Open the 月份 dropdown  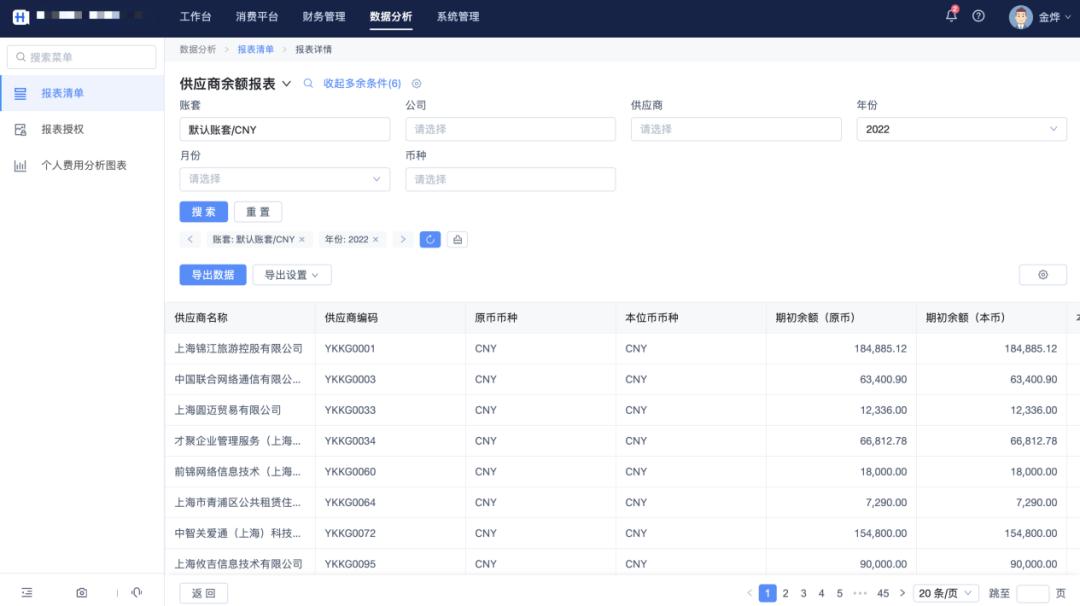point(284,179)
